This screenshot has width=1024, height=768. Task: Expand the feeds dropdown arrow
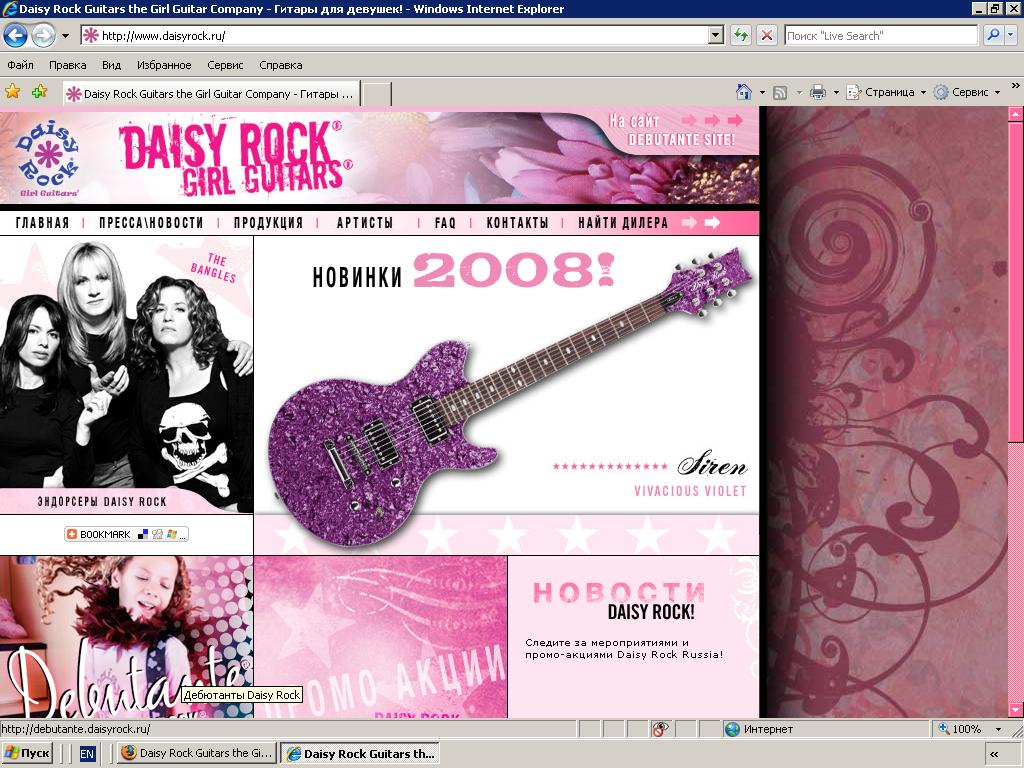[799, 93]
